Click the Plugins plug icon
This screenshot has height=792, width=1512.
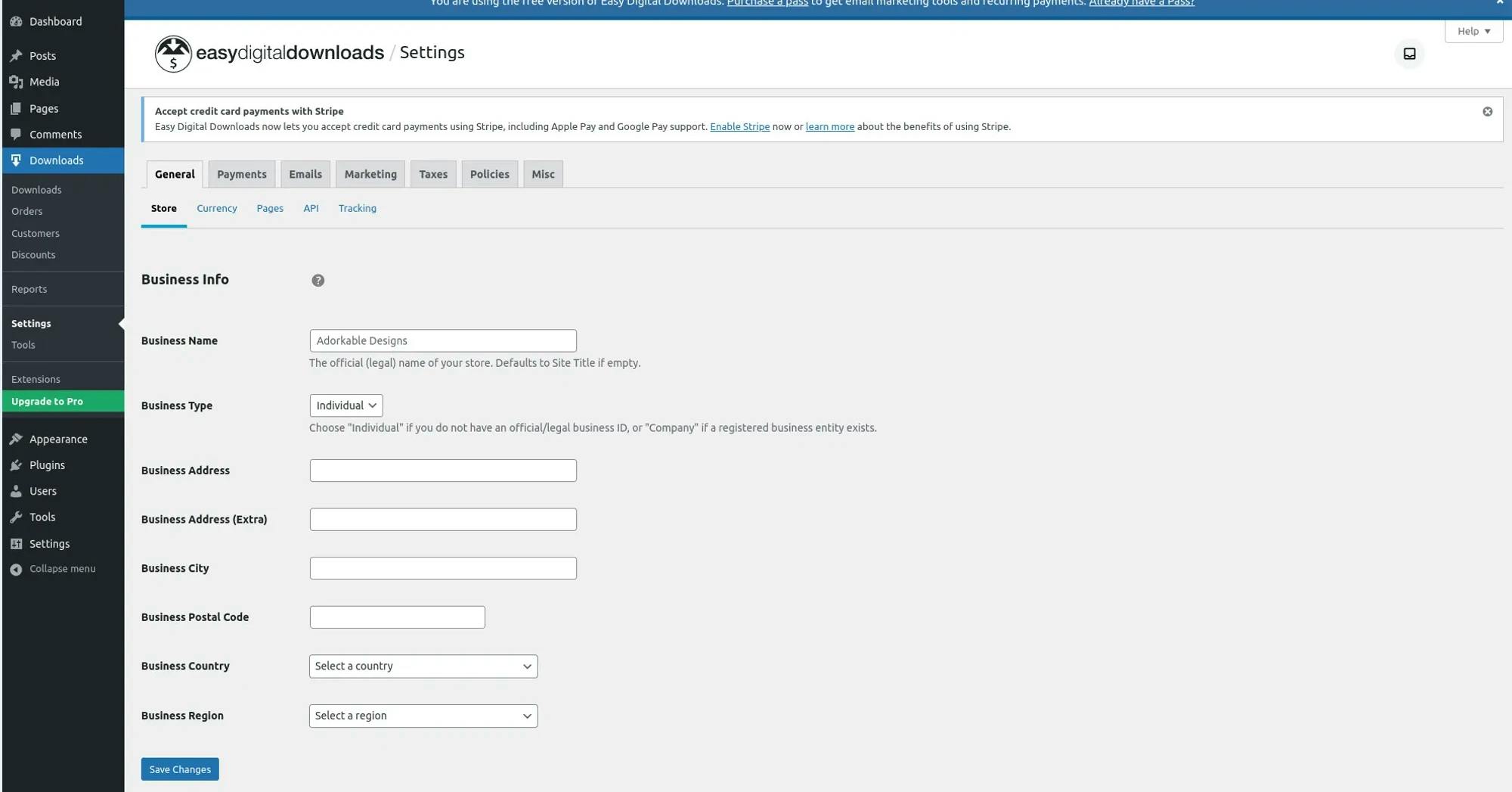[x=16, y=465]
